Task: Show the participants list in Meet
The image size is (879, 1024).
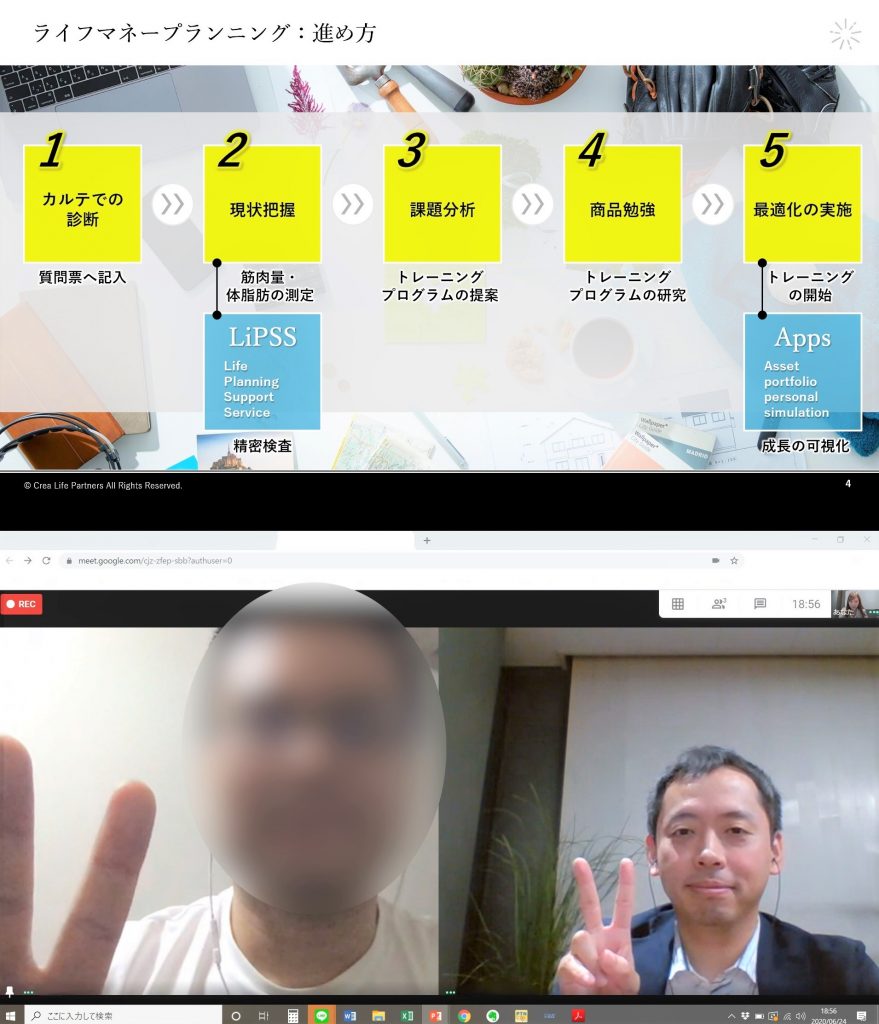Action: tap(718, 604)
